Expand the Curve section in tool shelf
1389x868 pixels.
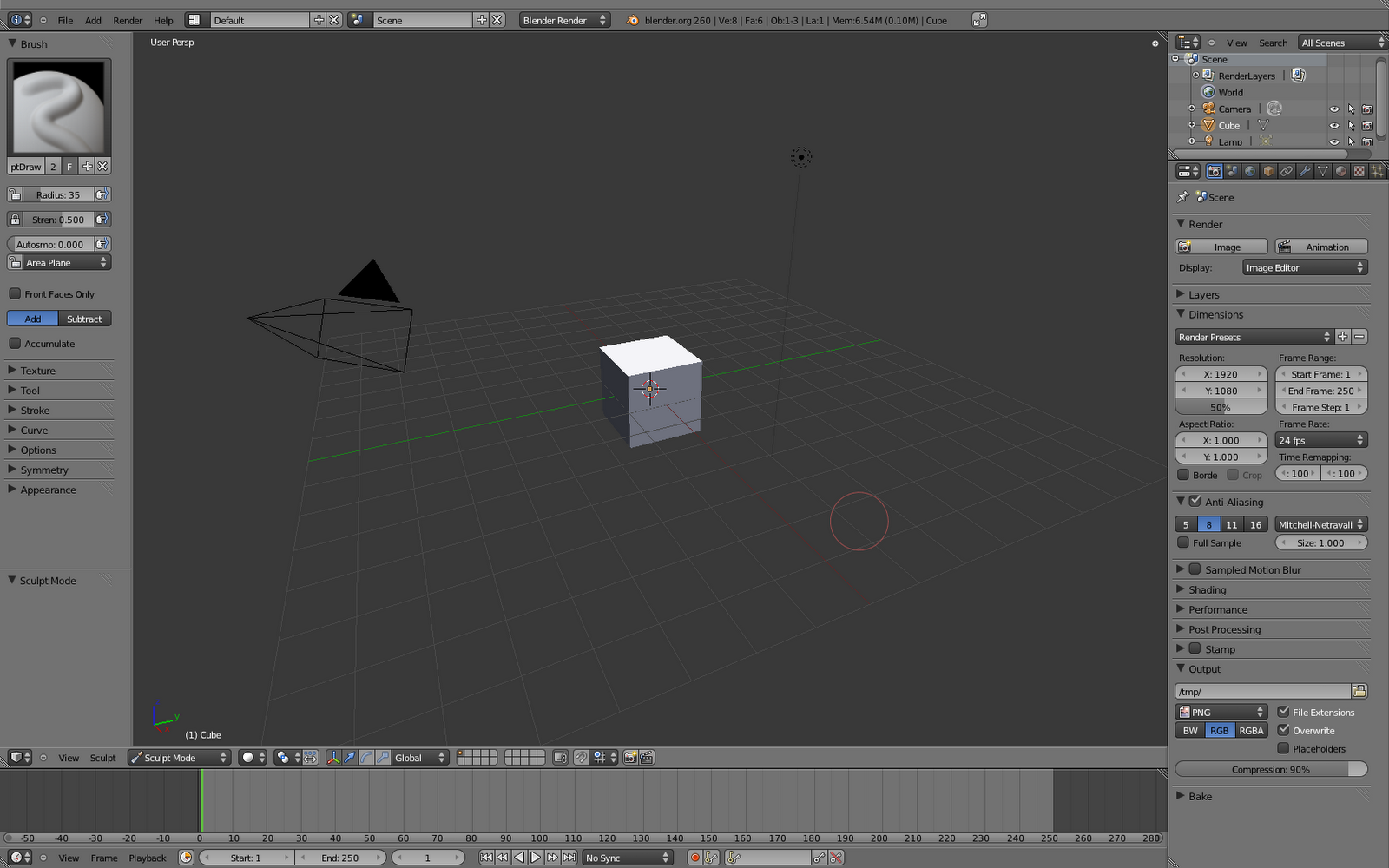pos(33,430)
